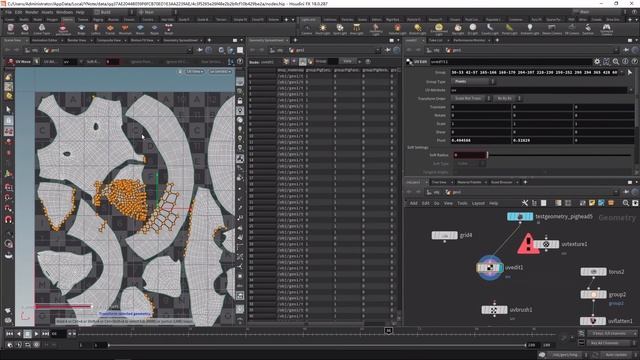Switch to the Composite View tab
Screen dimensions: 640x360
(109, 40)
